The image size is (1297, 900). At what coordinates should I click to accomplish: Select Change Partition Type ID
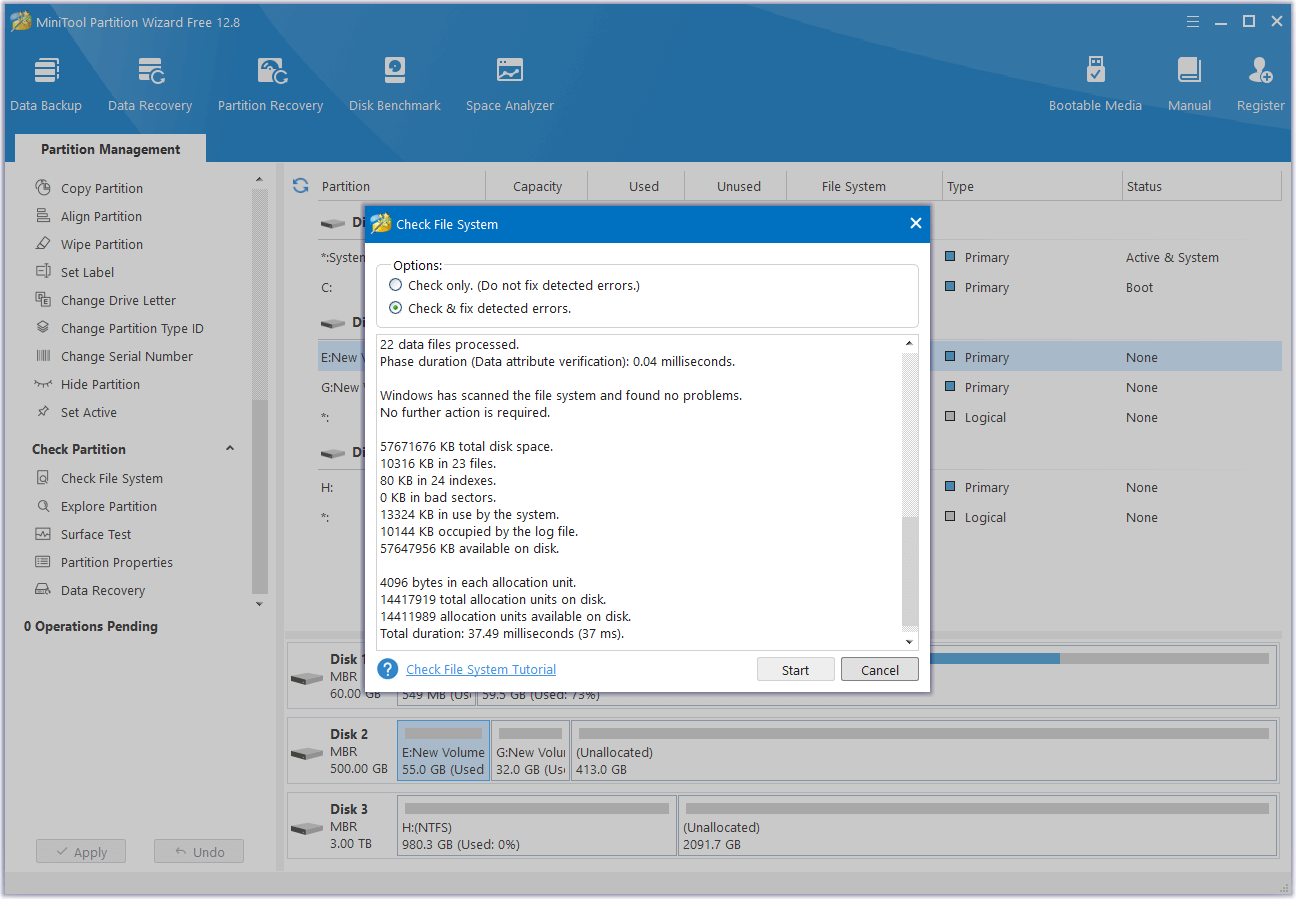tap(132, 328)
